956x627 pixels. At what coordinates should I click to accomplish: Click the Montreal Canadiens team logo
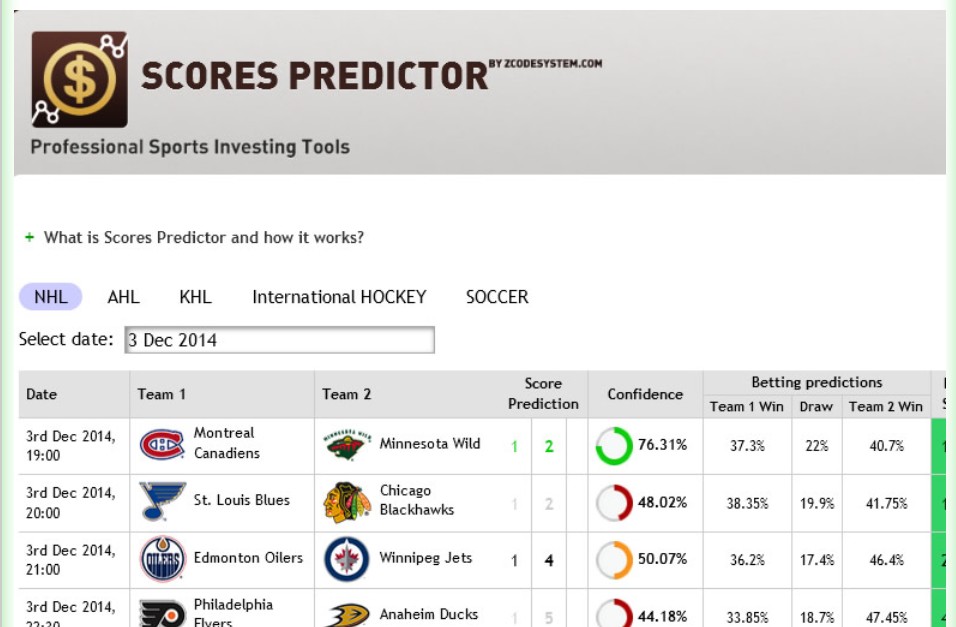coord(162,444)
